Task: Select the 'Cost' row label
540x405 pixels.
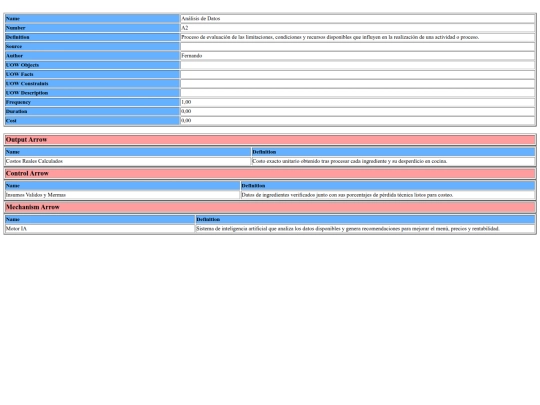Action: [x=11, y=121]
